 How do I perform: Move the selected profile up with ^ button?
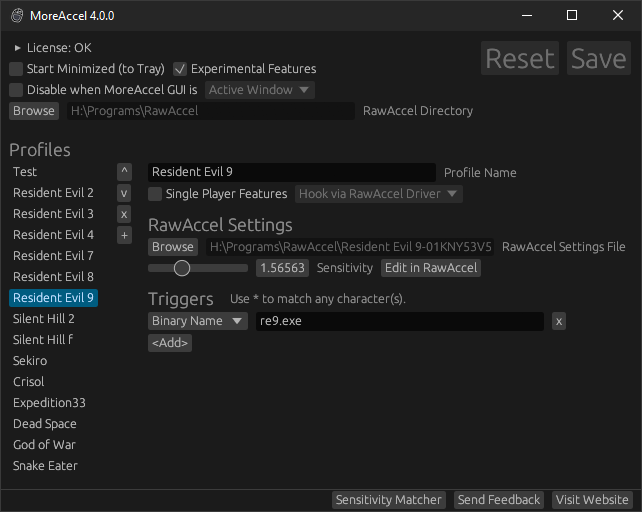tap(124, 172)
